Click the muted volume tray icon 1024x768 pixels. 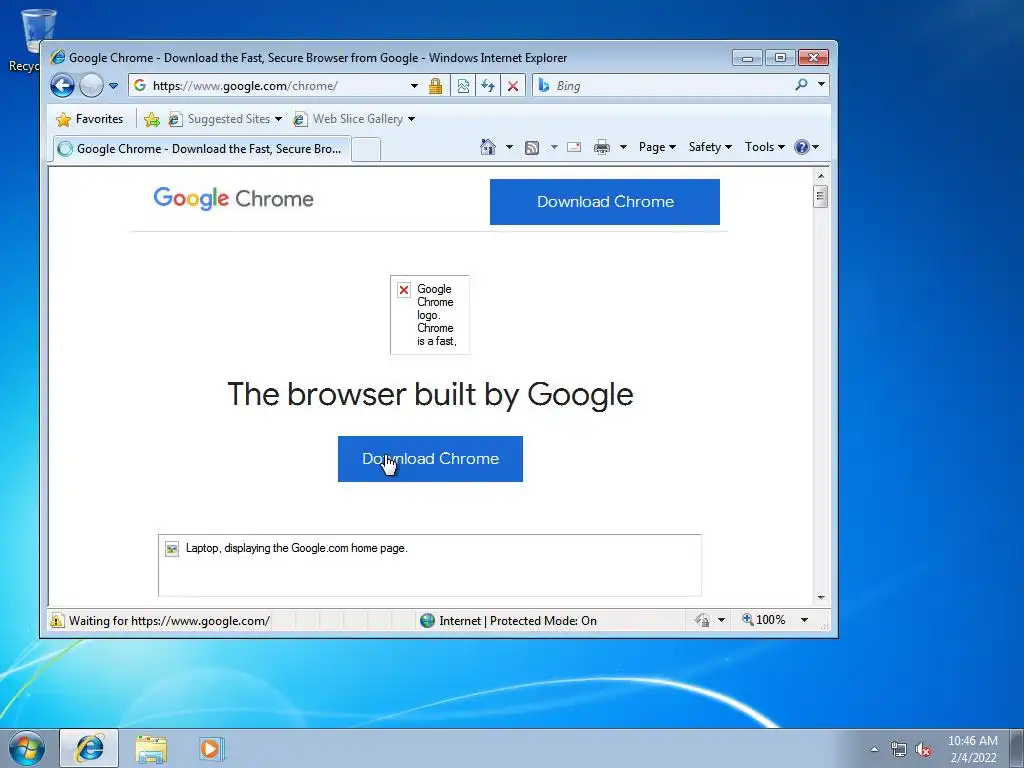coord(923,749)
